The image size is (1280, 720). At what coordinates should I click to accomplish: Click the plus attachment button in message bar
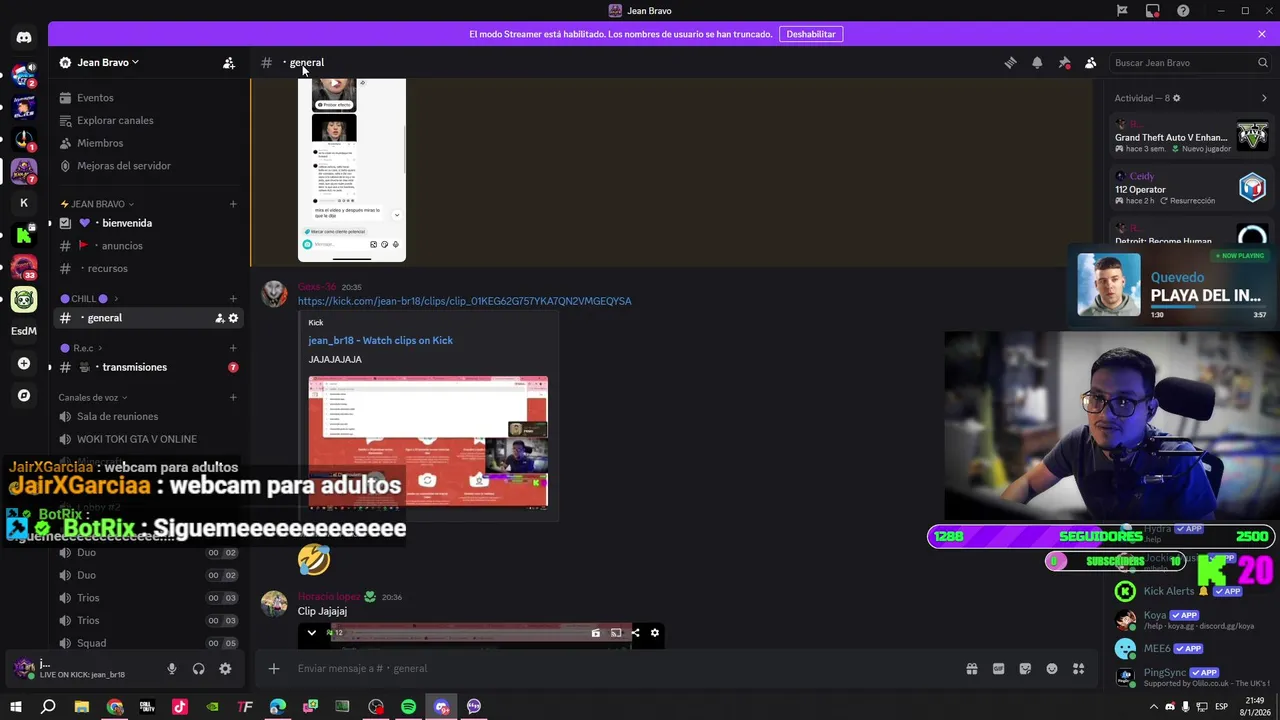[x=274, y=668]
